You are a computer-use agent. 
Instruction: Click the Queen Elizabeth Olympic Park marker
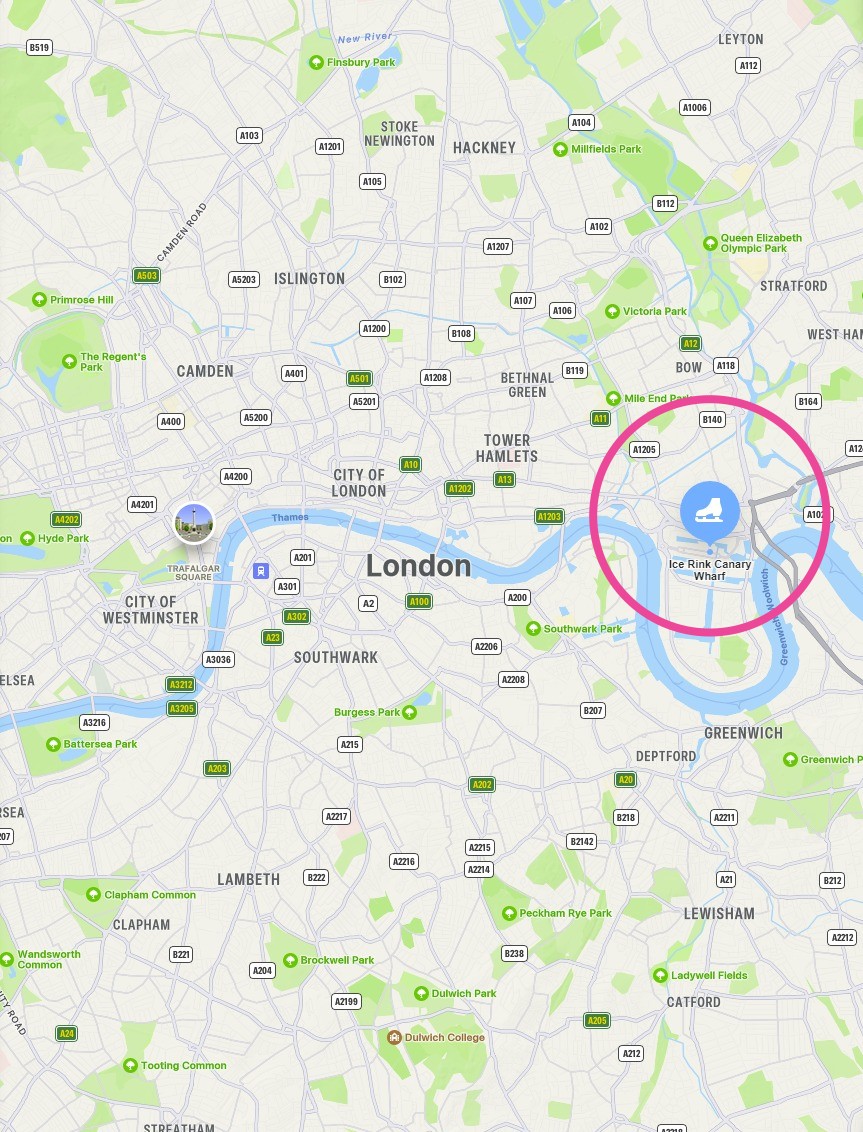coord(711,243)
